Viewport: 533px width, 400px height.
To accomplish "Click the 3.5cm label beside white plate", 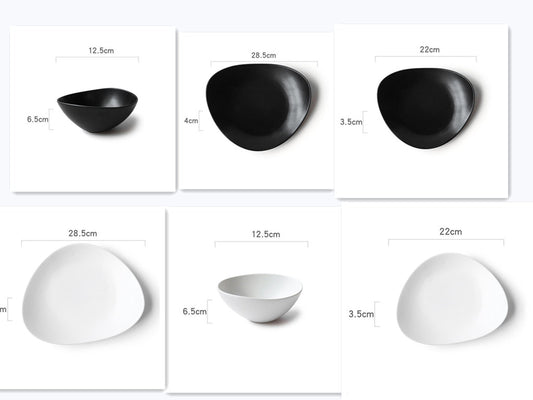I will tap(361, 314).
